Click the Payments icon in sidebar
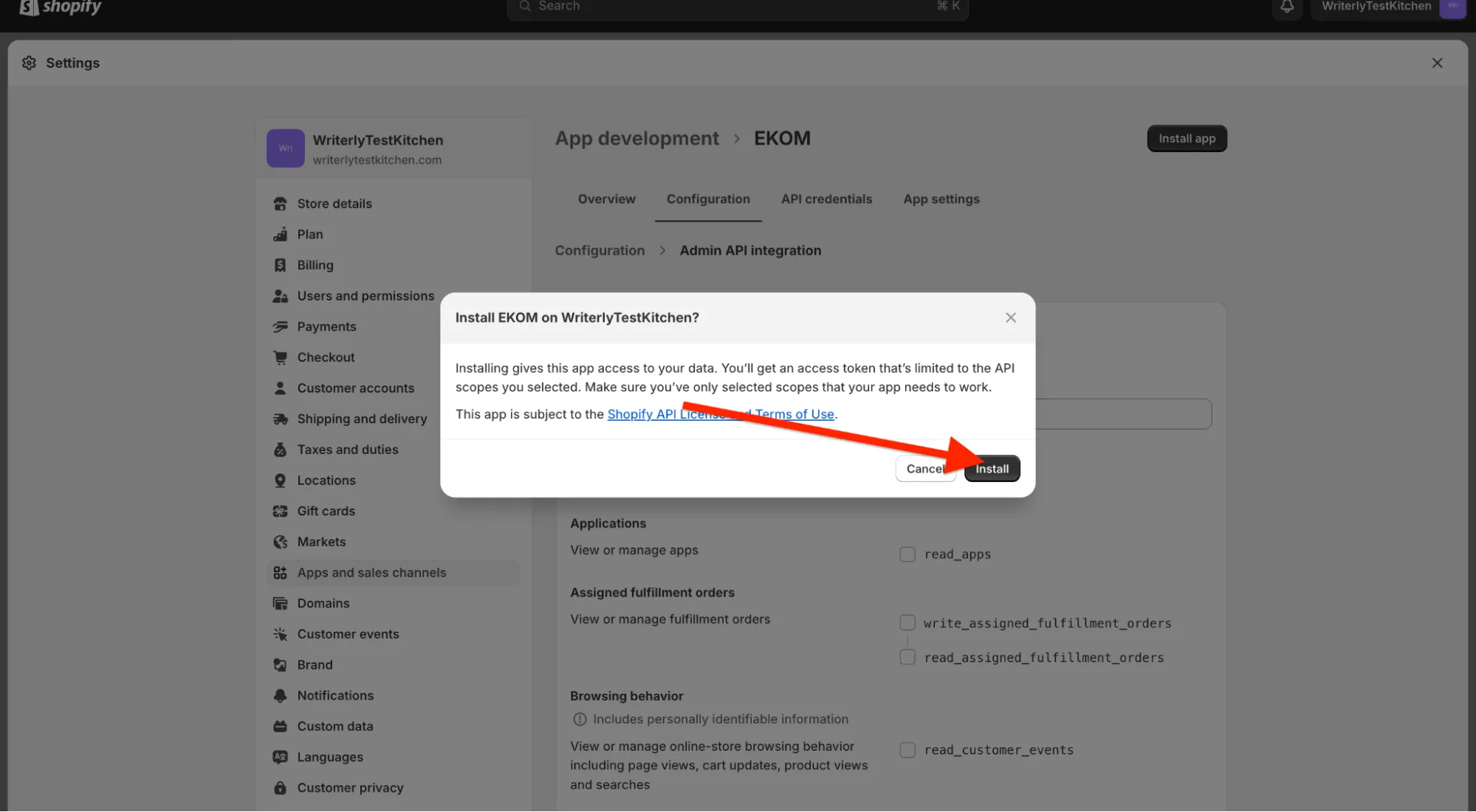 point(280,327)
